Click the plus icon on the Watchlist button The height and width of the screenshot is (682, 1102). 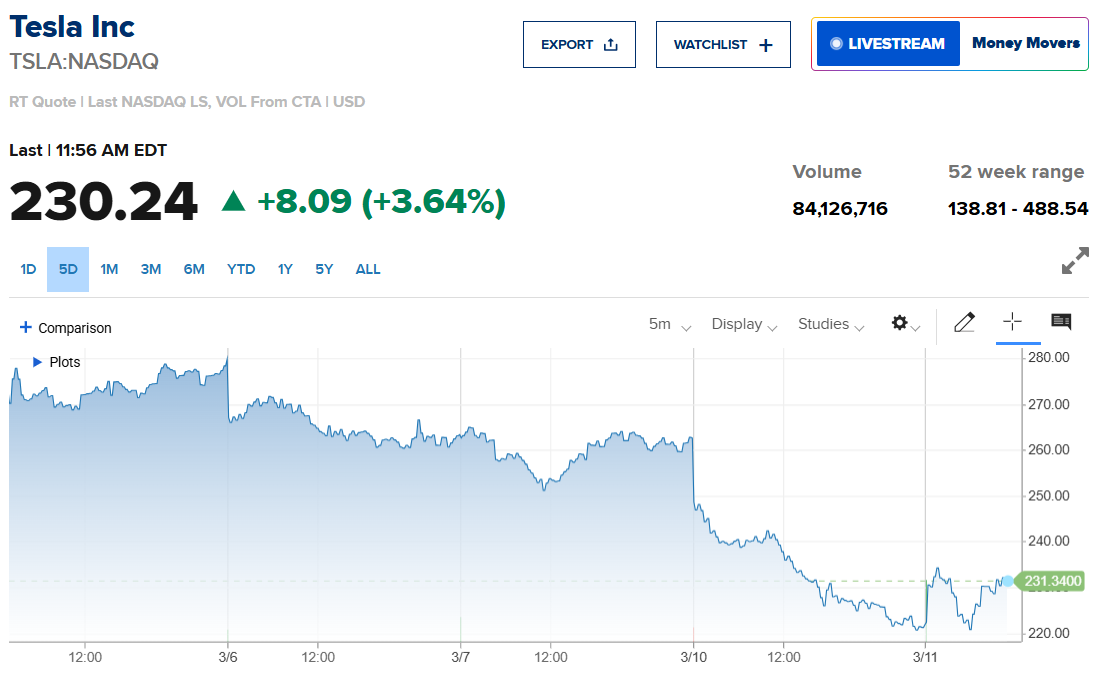(766, 45)
